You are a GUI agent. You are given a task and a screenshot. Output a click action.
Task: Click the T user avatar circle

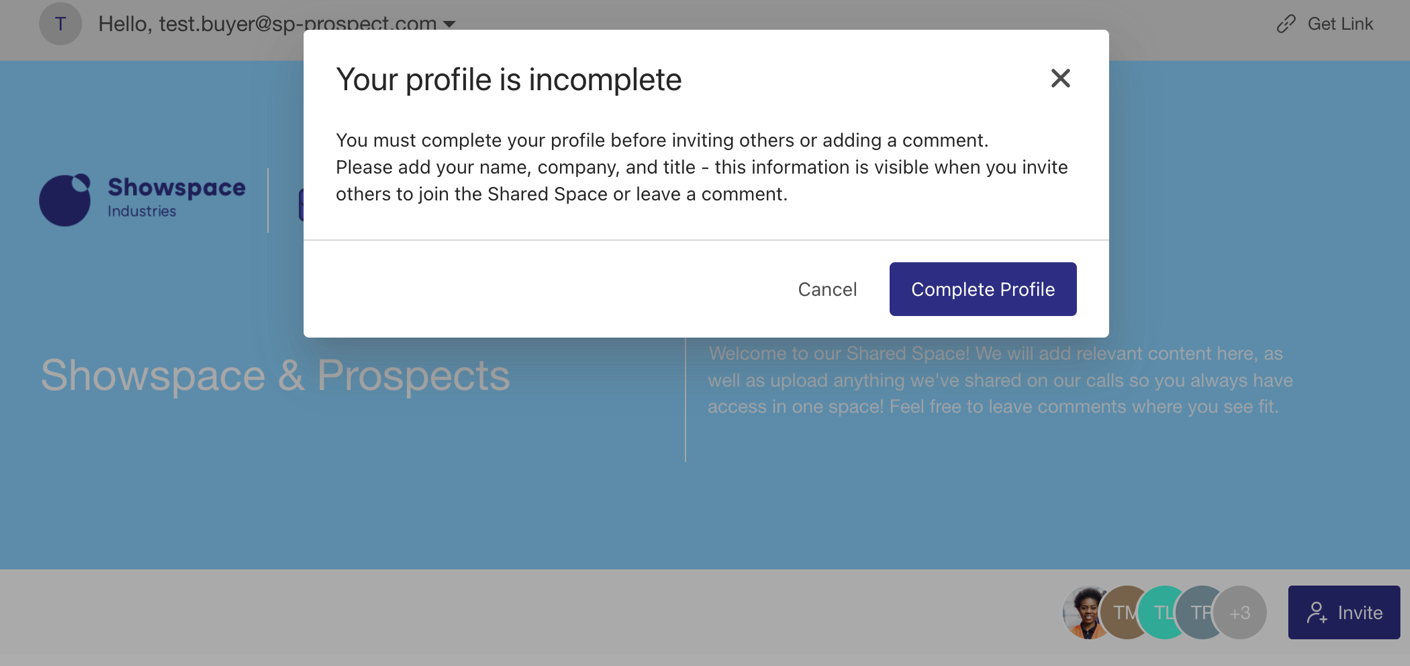click(x=60, y=23)
